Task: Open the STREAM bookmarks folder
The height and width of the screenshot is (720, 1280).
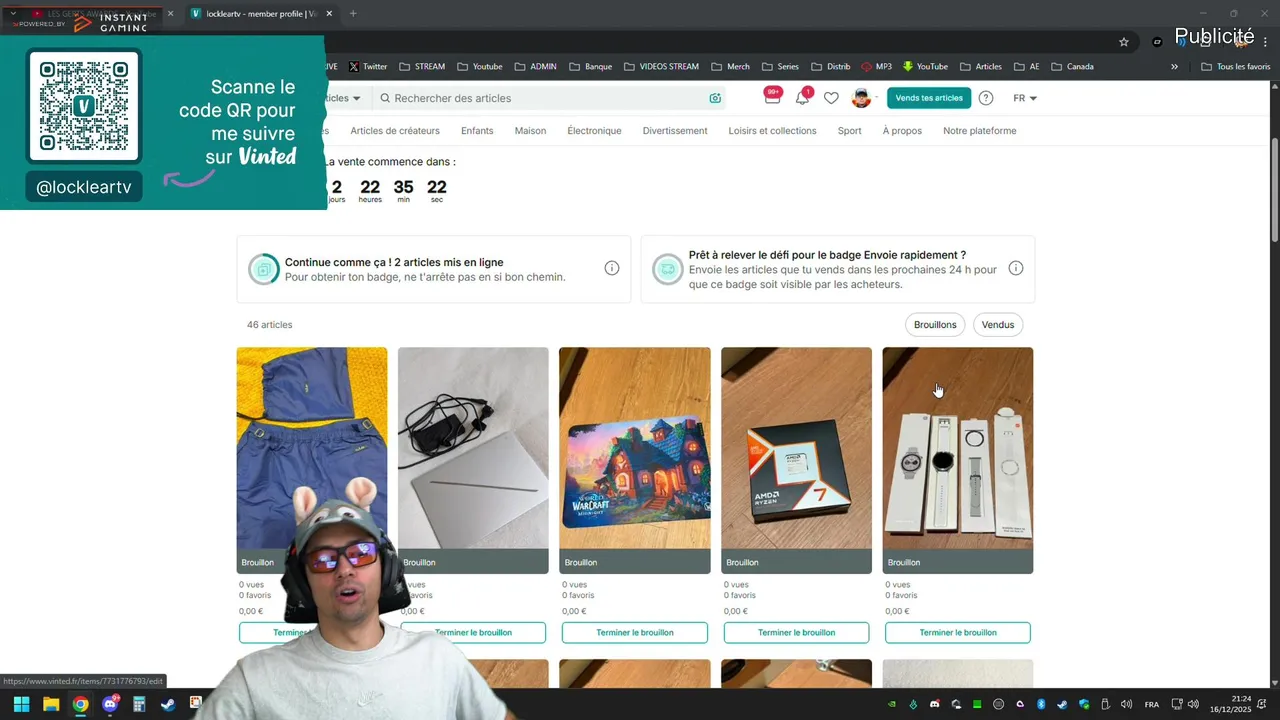Action: [x=422, y=67]
